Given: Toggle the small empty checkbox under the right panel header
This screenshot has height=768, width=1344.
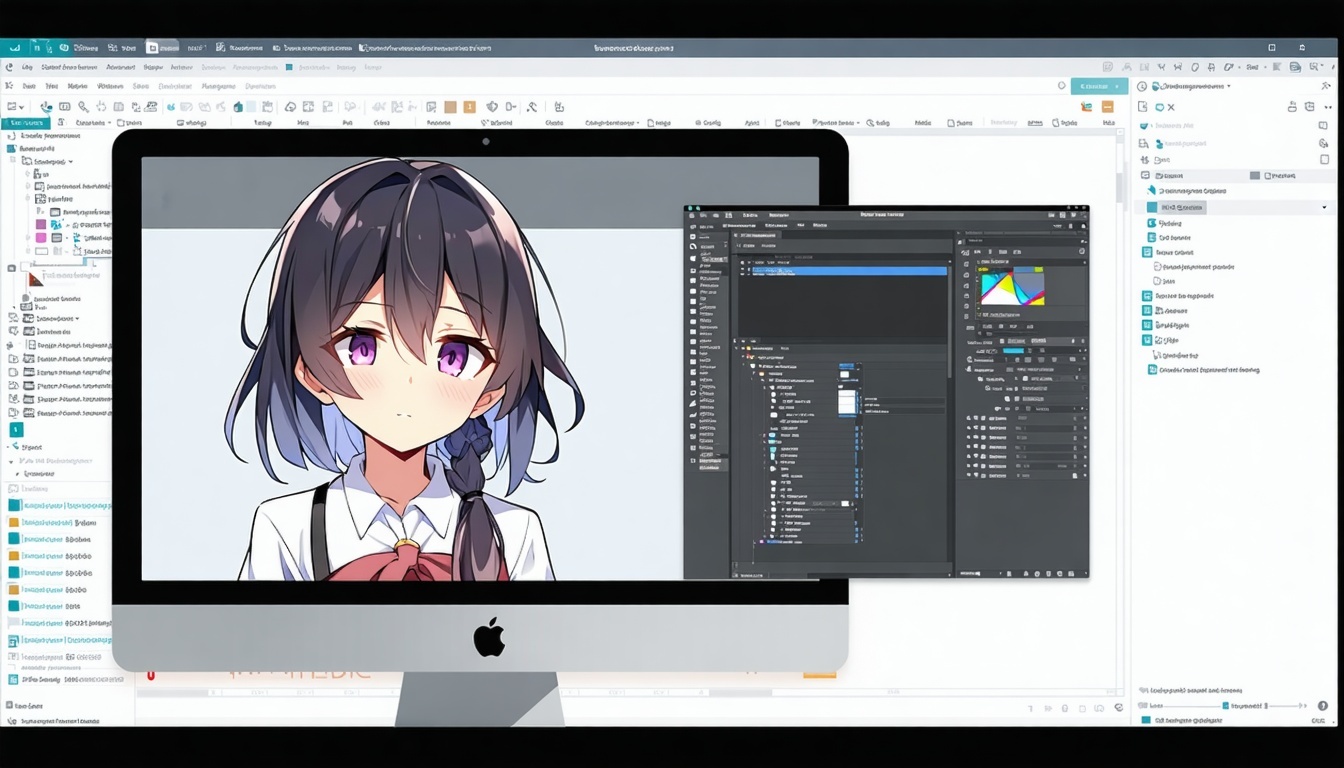Looking at the screenshot, I should 1324,159.
